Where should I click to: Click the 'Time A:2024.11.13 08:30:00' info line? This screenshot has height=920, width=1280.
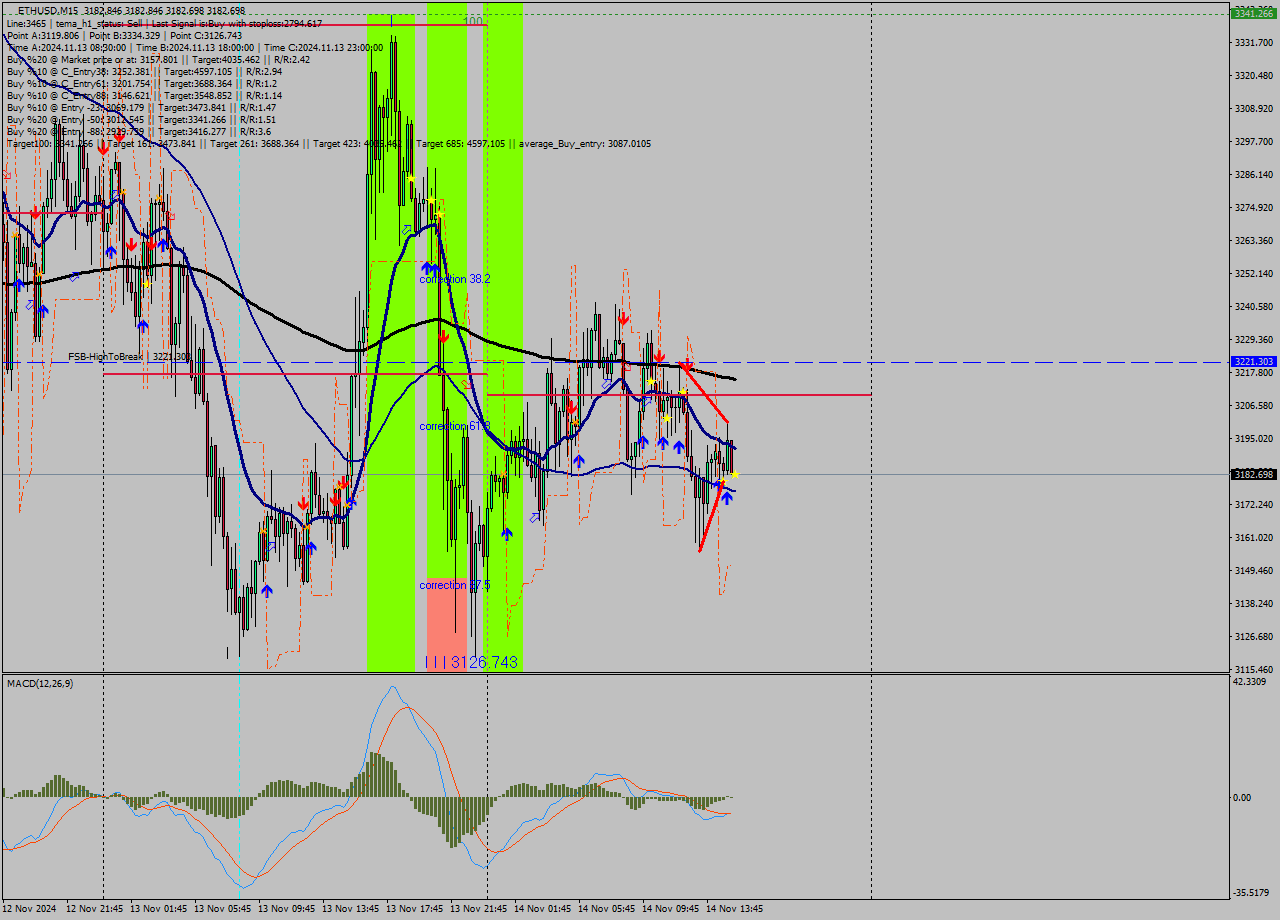pos(194,47)
